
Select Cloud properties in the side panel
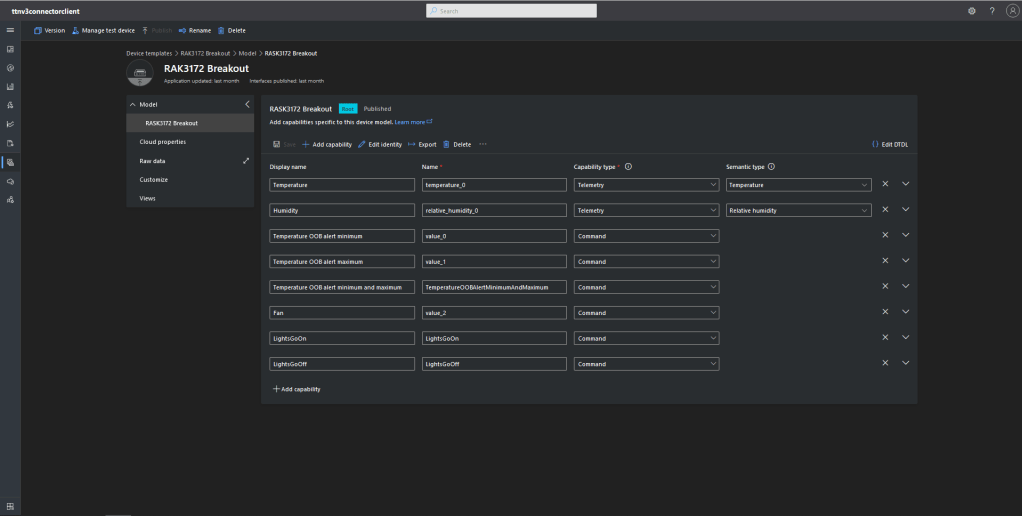163,142
